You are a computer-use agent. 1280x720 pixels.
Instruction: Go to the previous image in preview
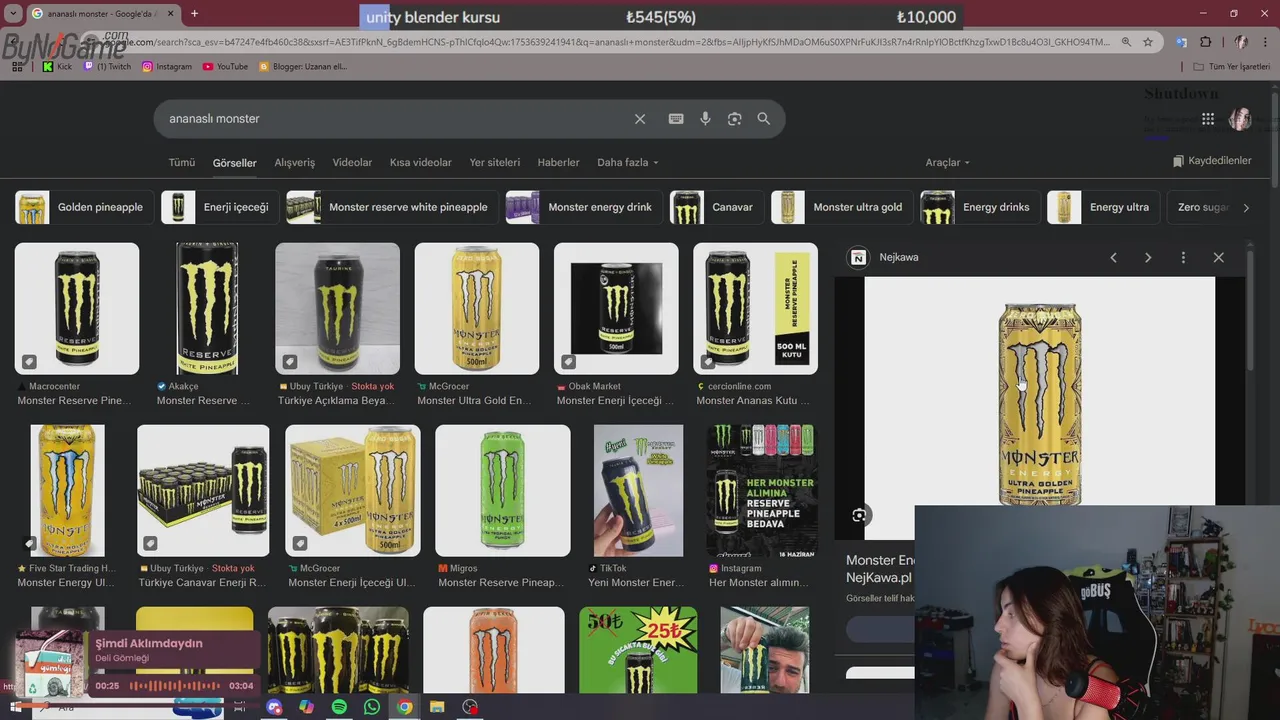[x=1113, y=257]
